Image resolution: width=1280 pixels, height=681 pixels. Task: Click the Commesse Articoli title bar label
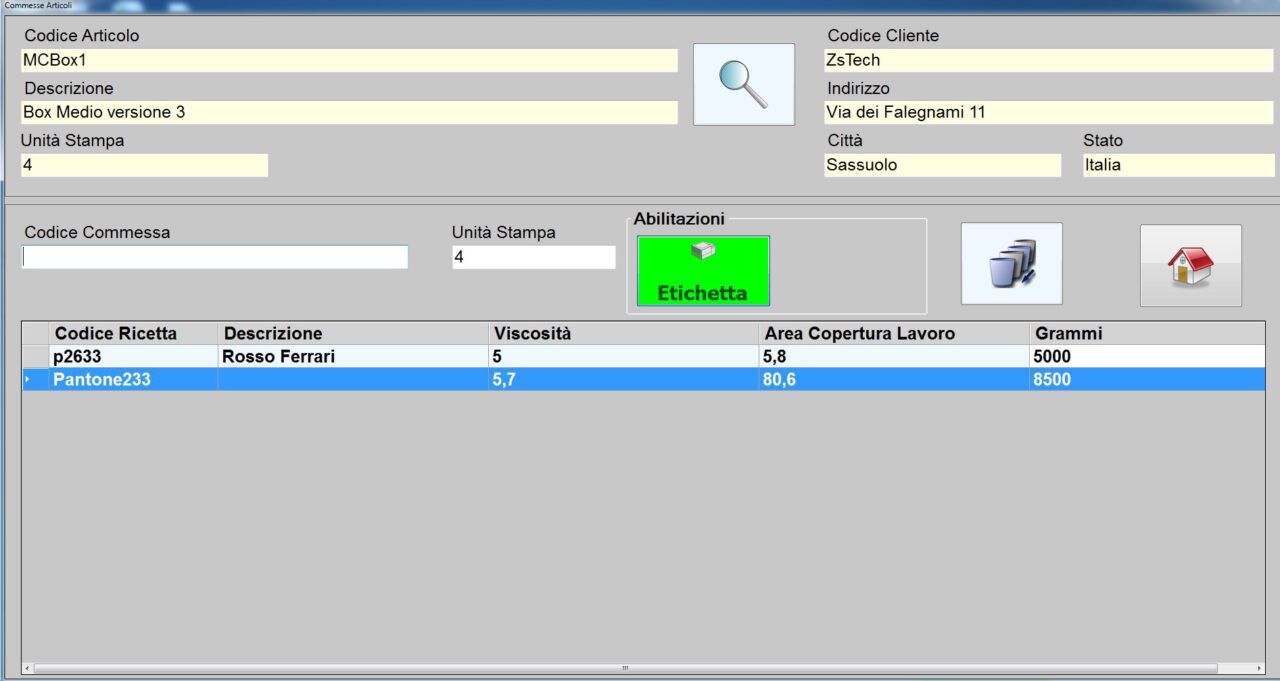pos(38,4)
